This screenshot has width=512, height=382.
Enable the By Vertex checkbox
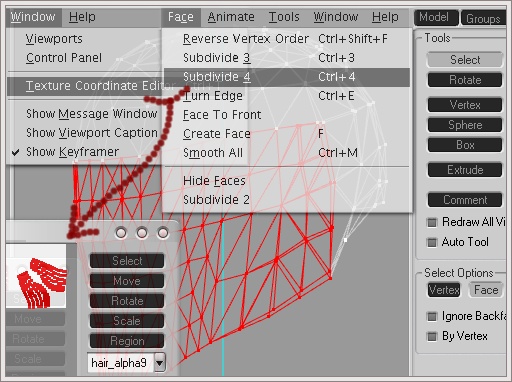[432, 336]
